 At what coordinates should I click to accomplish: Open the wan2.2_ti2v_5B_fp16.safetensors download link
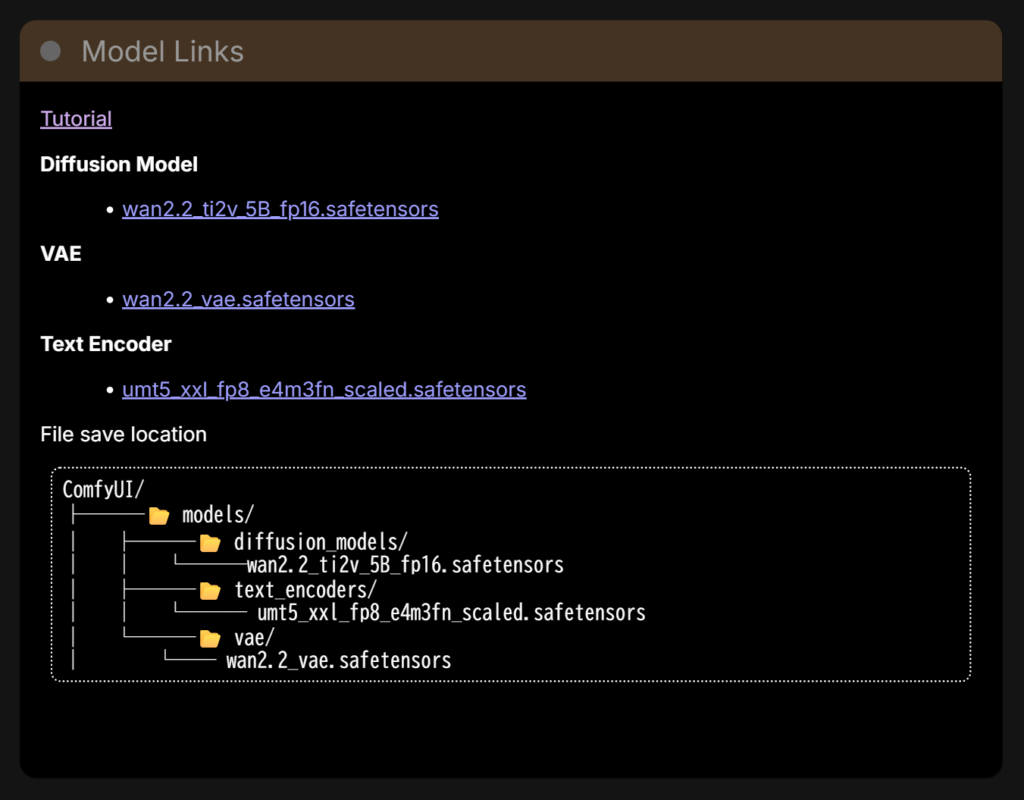tap(280, 209)
